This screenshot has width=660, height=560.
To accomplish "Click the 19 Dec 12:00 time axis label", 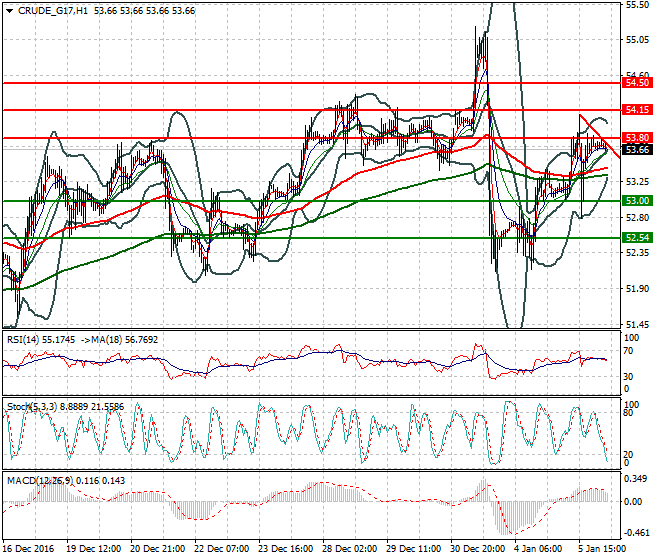I will click(93, 549).
